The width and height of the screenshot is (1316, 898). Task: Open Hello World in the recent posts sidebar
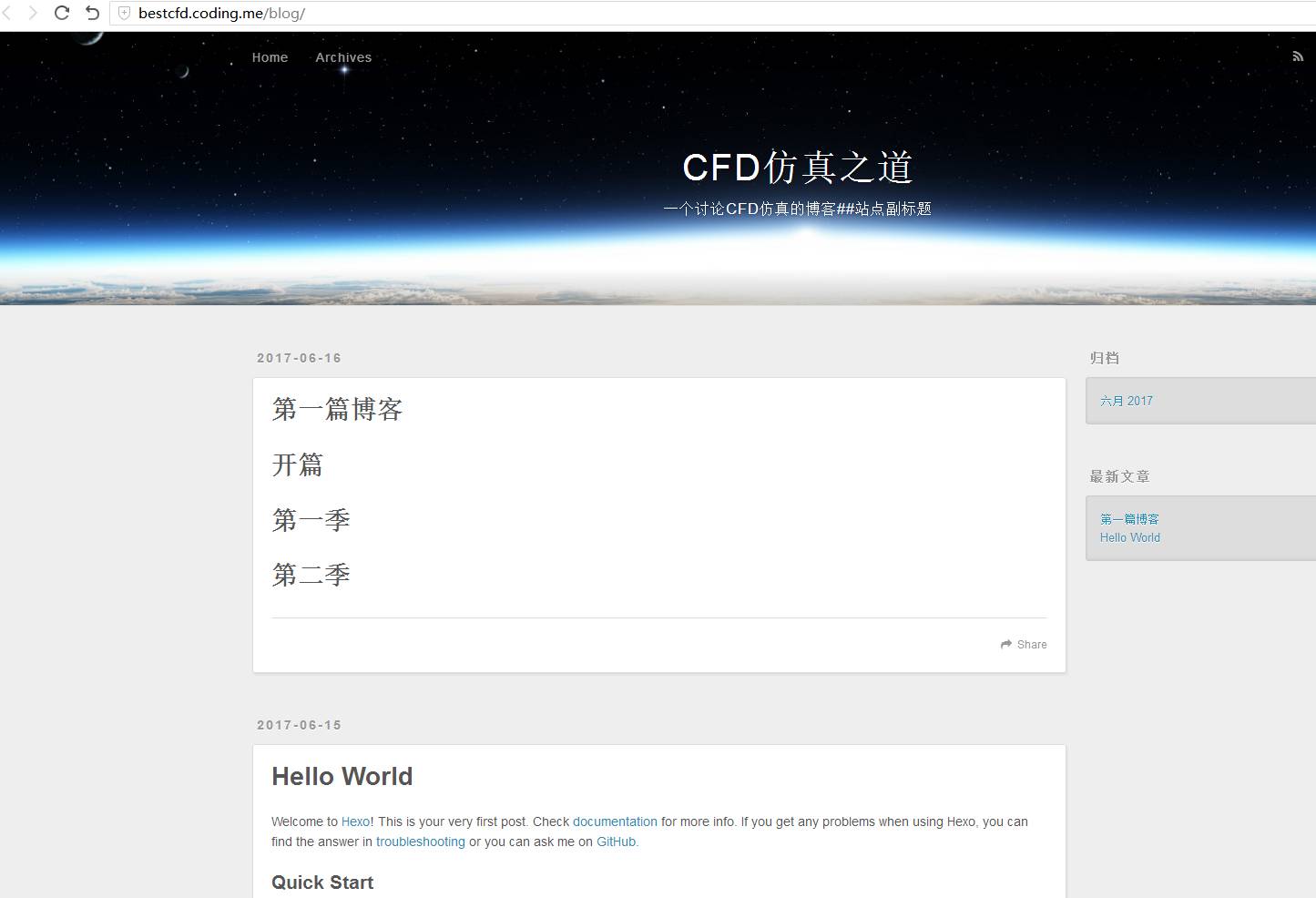tap(1130, 537)
